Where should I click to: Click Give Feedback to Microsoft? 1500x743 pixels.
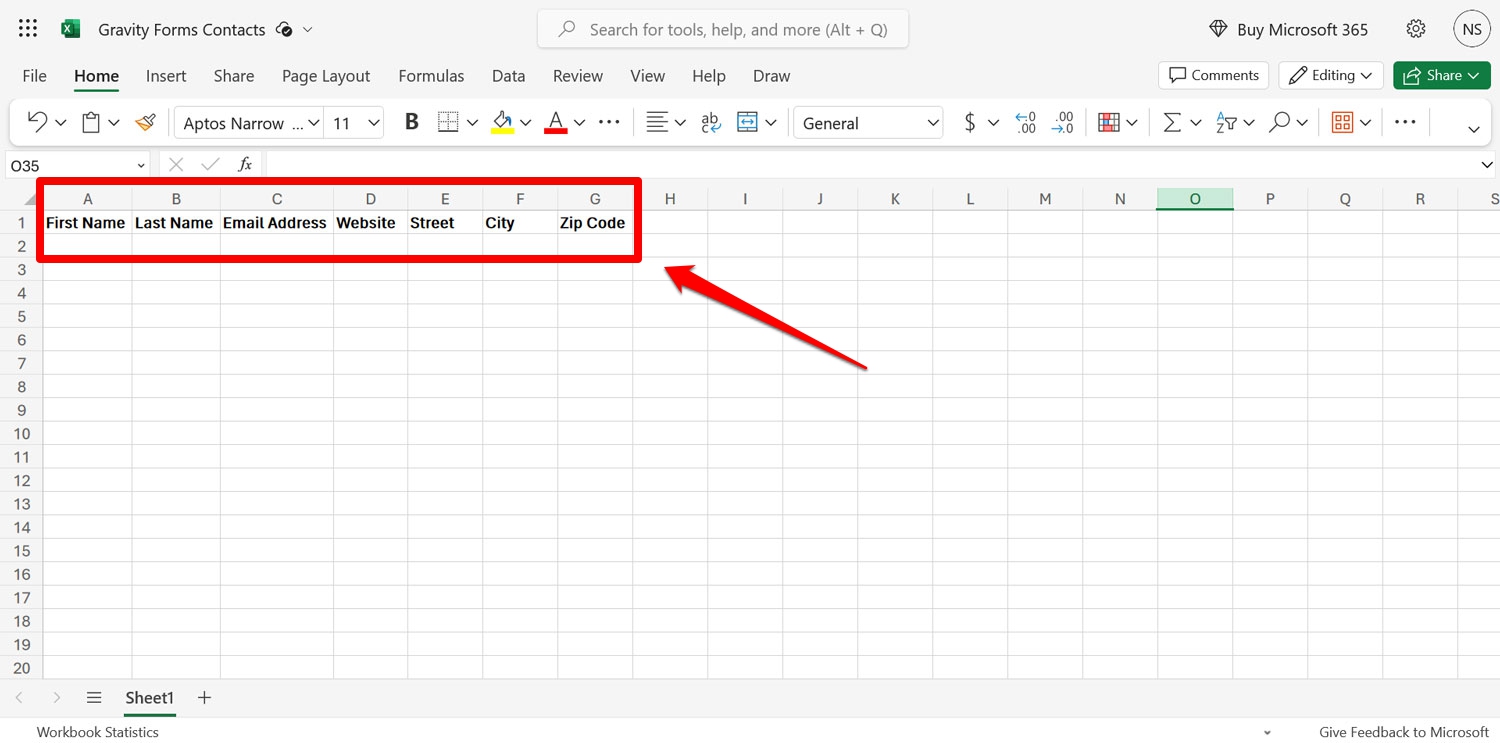1404,732
